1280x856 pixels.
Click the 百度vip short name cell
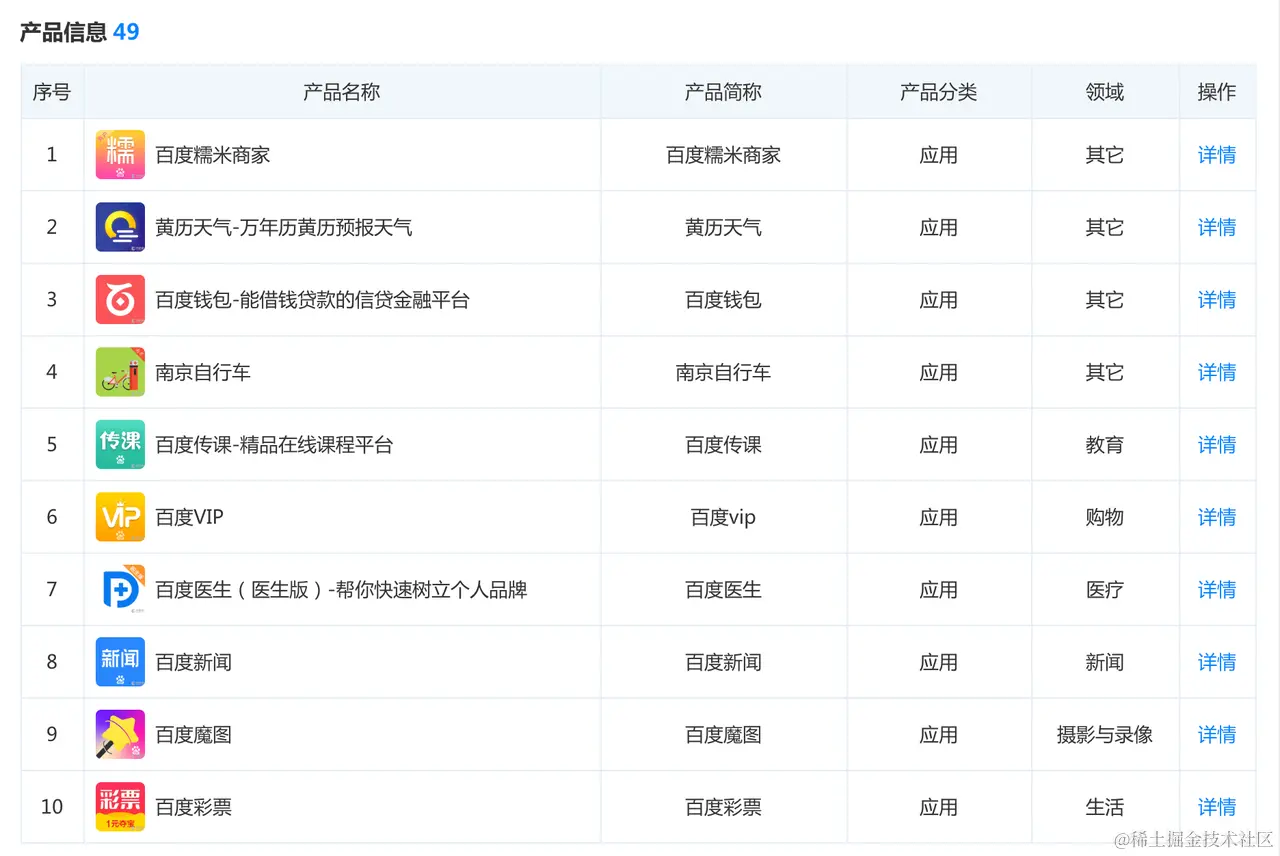click(723, 517)
